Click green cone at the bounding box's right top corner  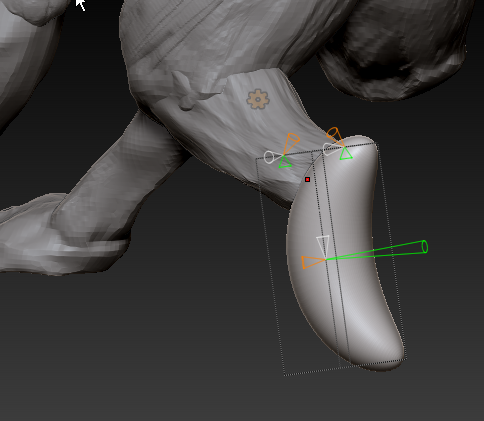346,154
